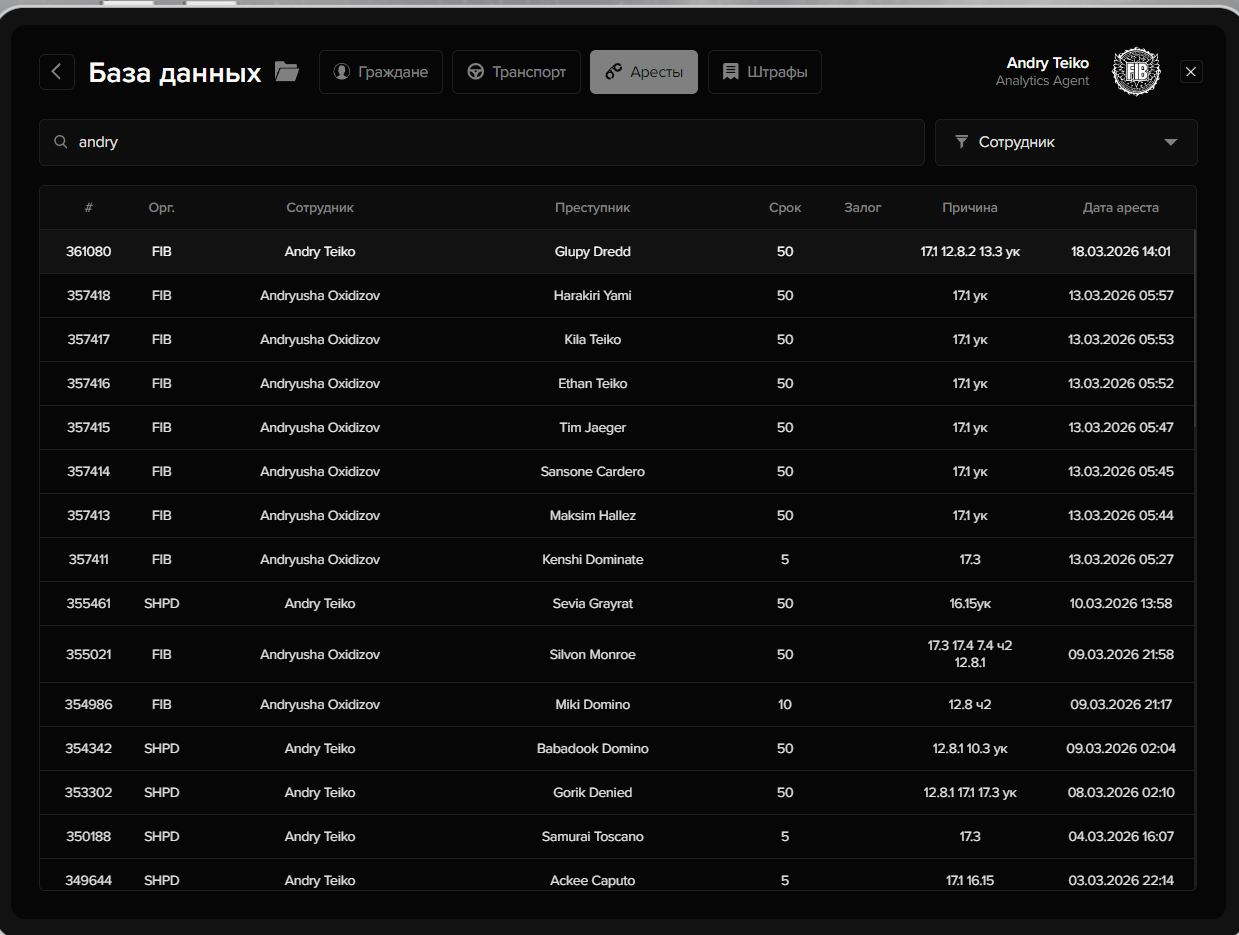The image size is (1239, 935).
Task: Expand the Сотрудник filter dropdown
Action: tap(1065, 142)
